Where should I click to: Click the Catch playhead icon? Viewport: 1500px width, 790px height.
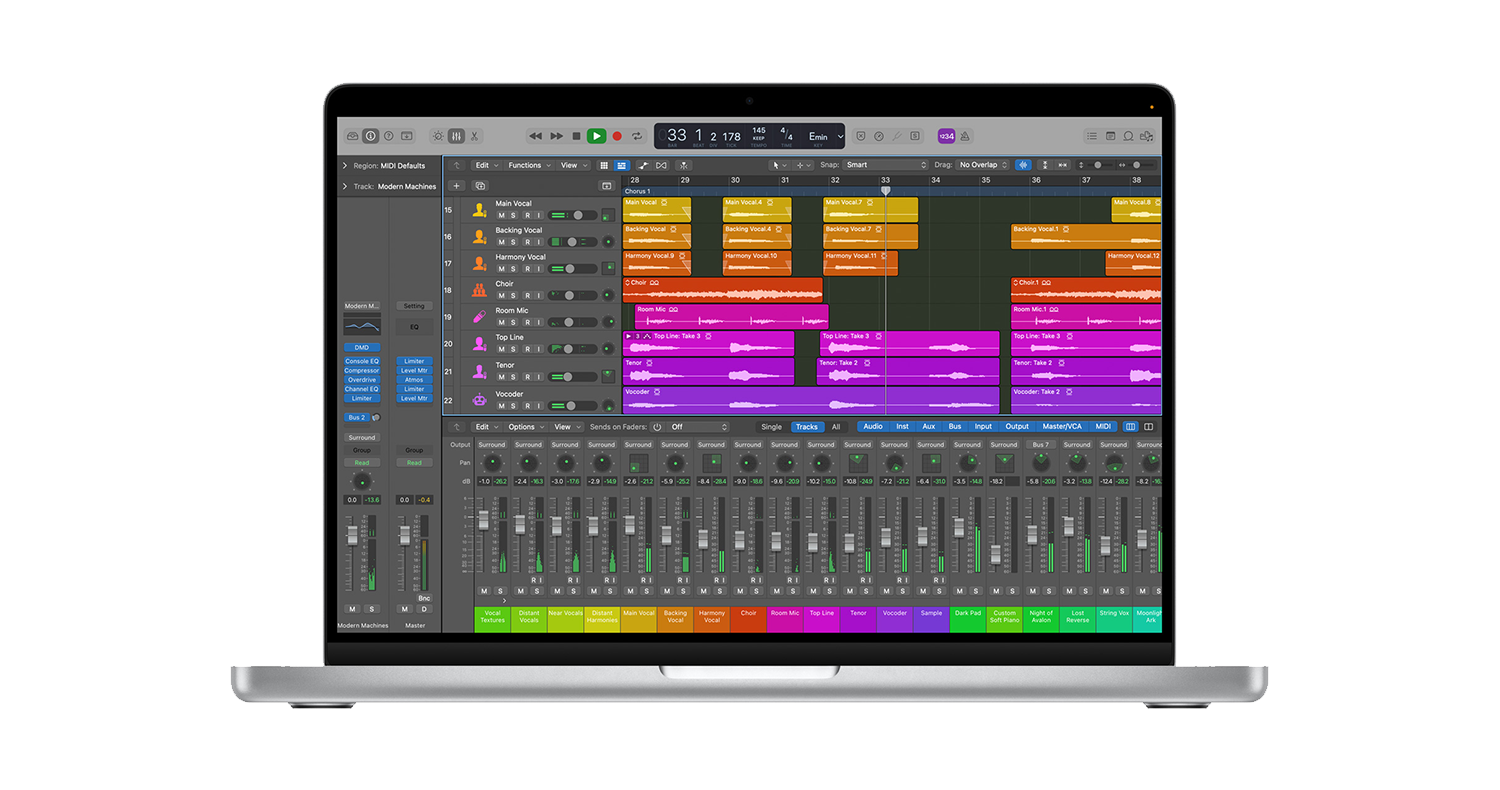click(x=683, y=165)
